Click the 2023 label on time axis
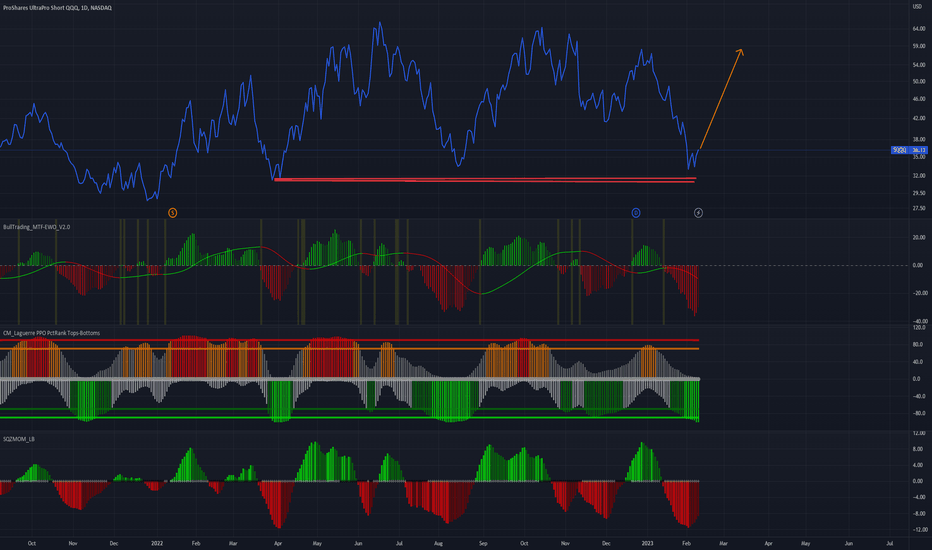This screenshot has width=932, height=550. click(x=647, y=543)
